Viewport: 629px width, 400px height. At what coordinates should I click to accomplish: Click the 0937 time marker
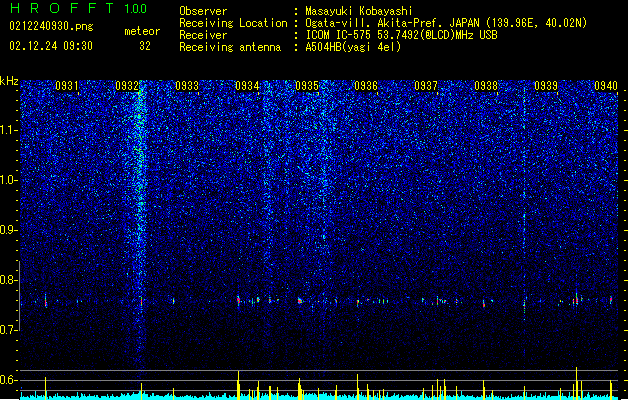[x=426, y=86]
